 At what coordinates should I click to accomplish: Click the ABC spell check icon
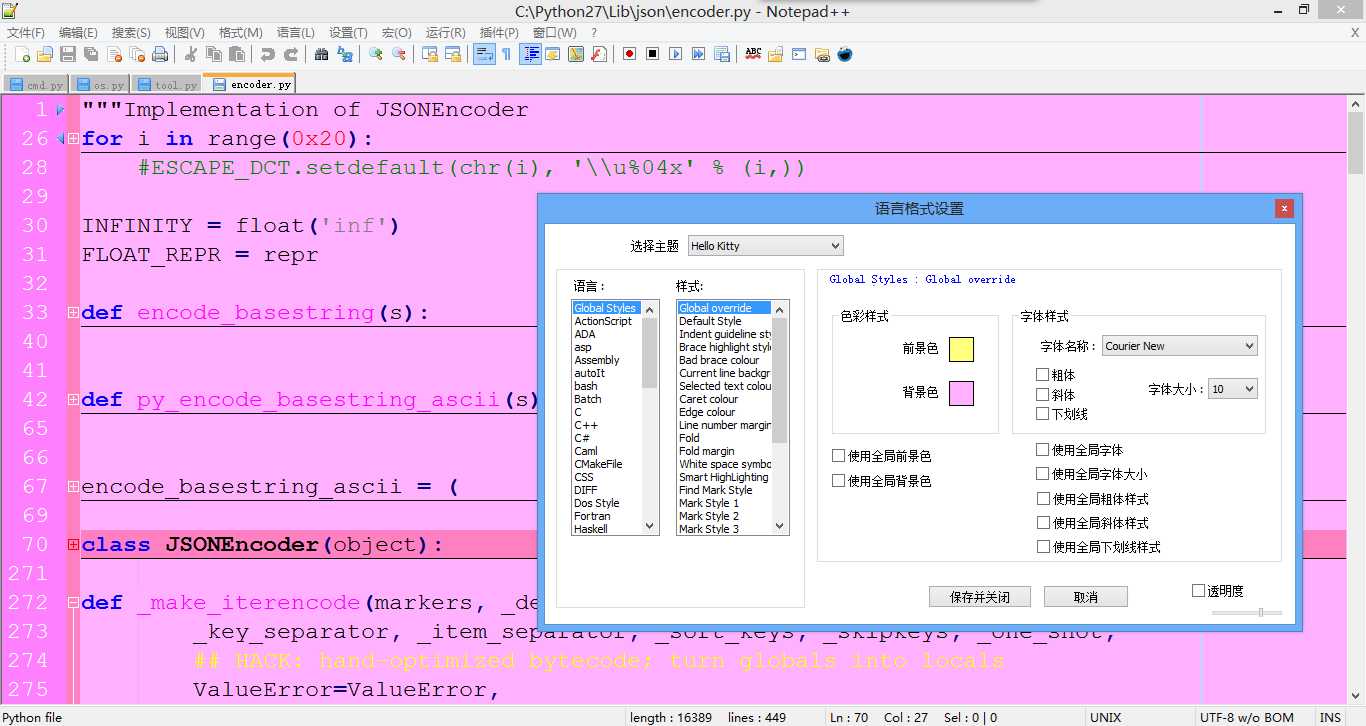coord(753,55)
